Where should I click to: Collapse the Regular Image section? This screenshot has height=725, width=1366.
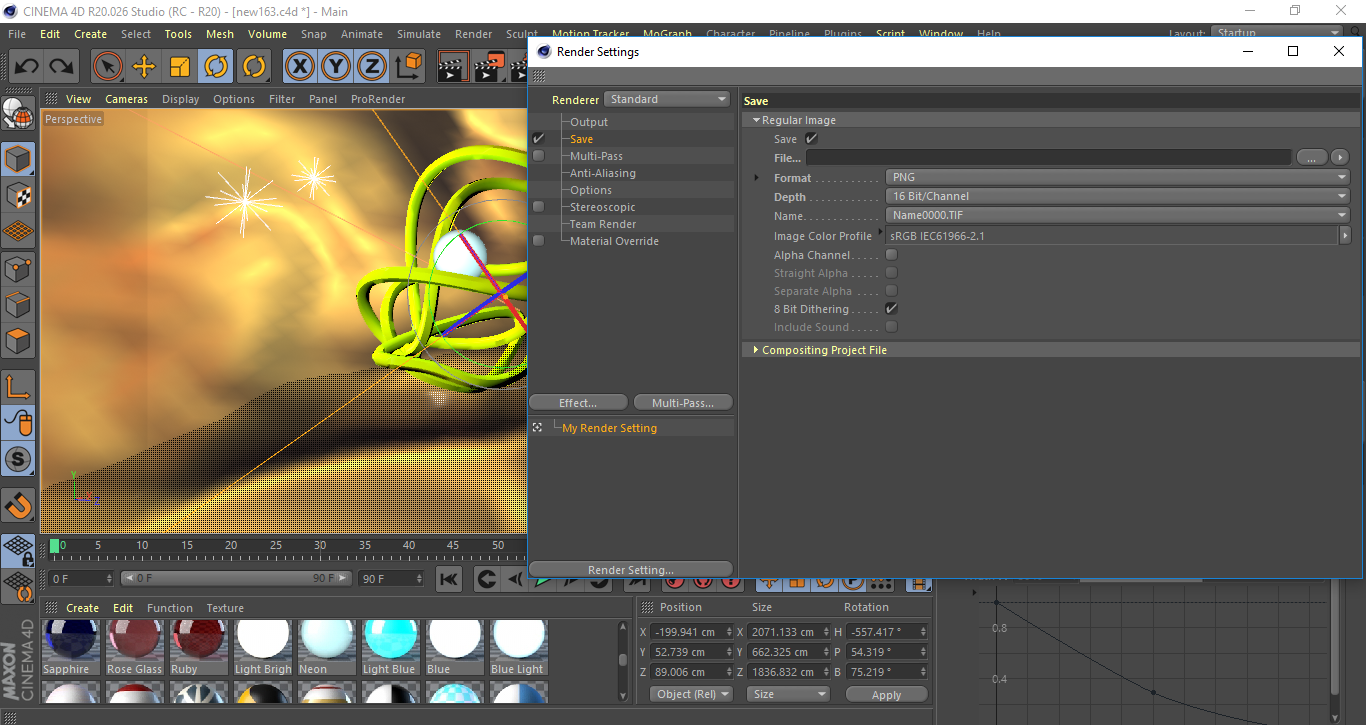click(x=757, y=120)
